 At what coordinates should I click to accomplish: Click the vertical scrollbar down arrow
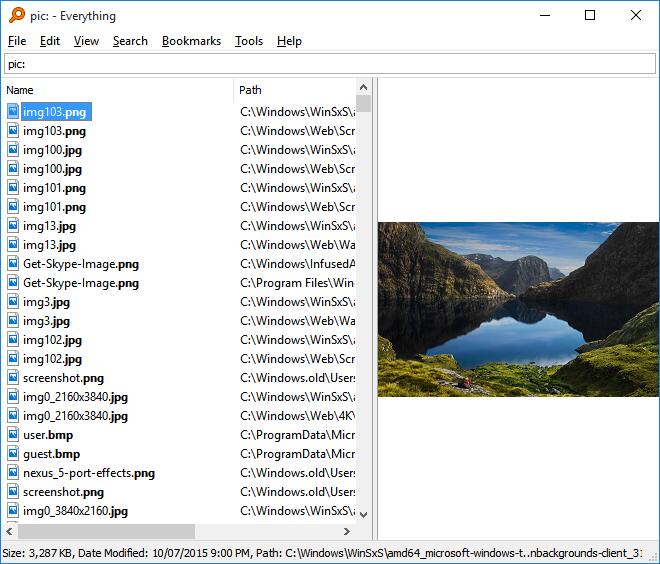click(363, 513)
